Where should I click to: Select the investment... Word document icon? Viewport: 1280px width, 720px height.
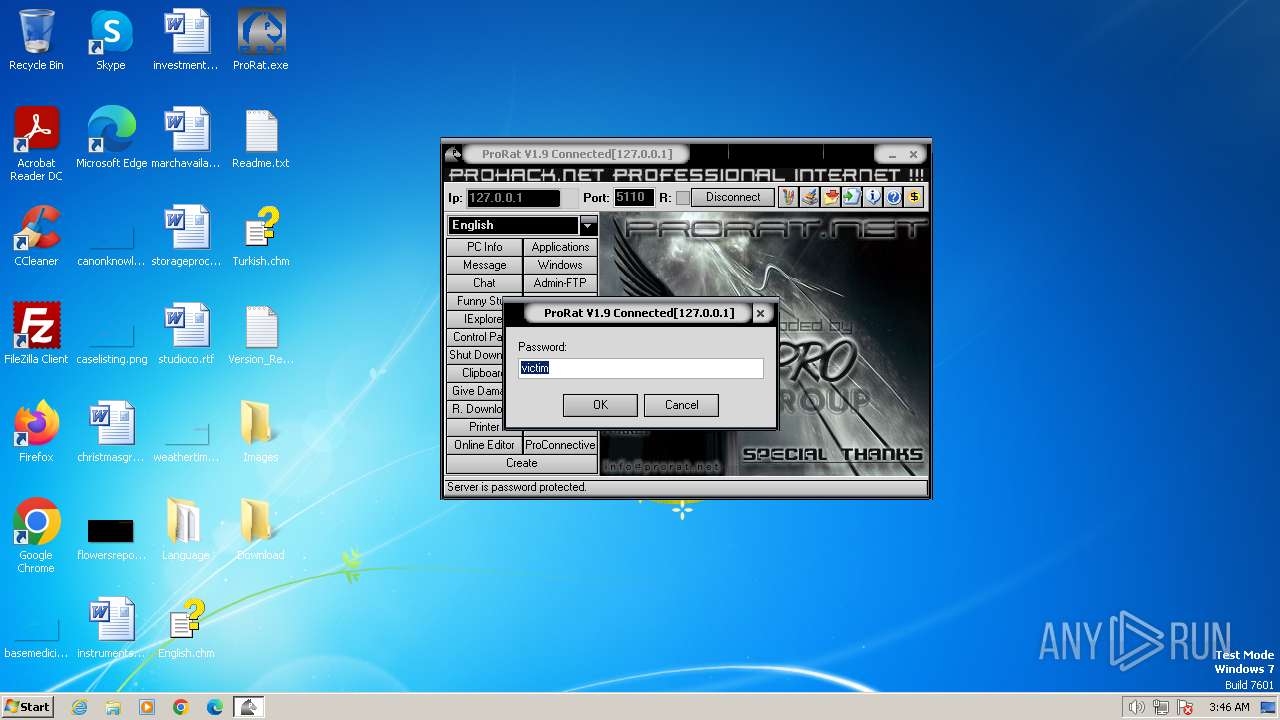186,41
